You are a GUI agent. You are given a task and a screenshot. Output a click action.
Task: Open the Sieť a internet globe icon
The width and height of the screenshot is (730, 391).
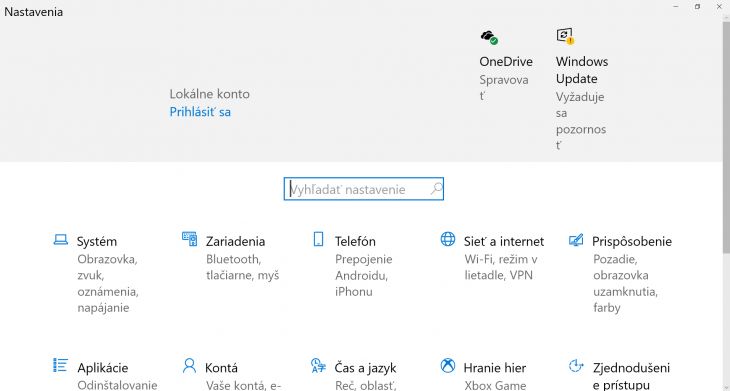[448, 239]
